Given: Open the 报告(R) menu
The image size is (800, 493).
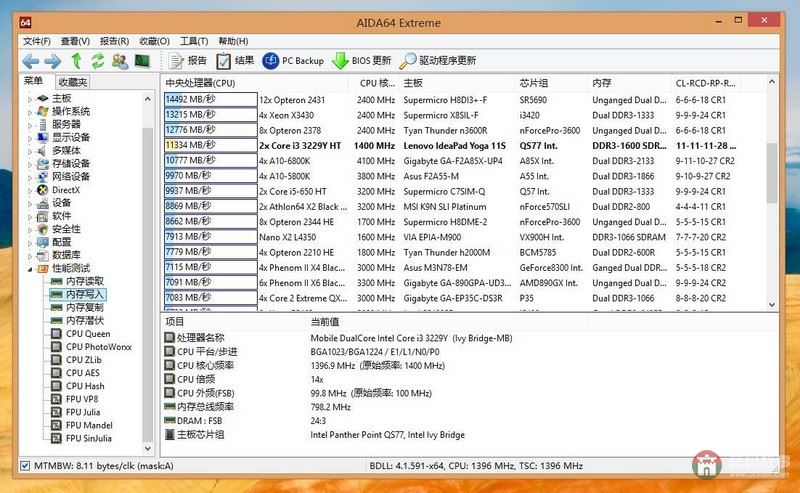Looking at the screenshot, I should (x=114, y=41).
